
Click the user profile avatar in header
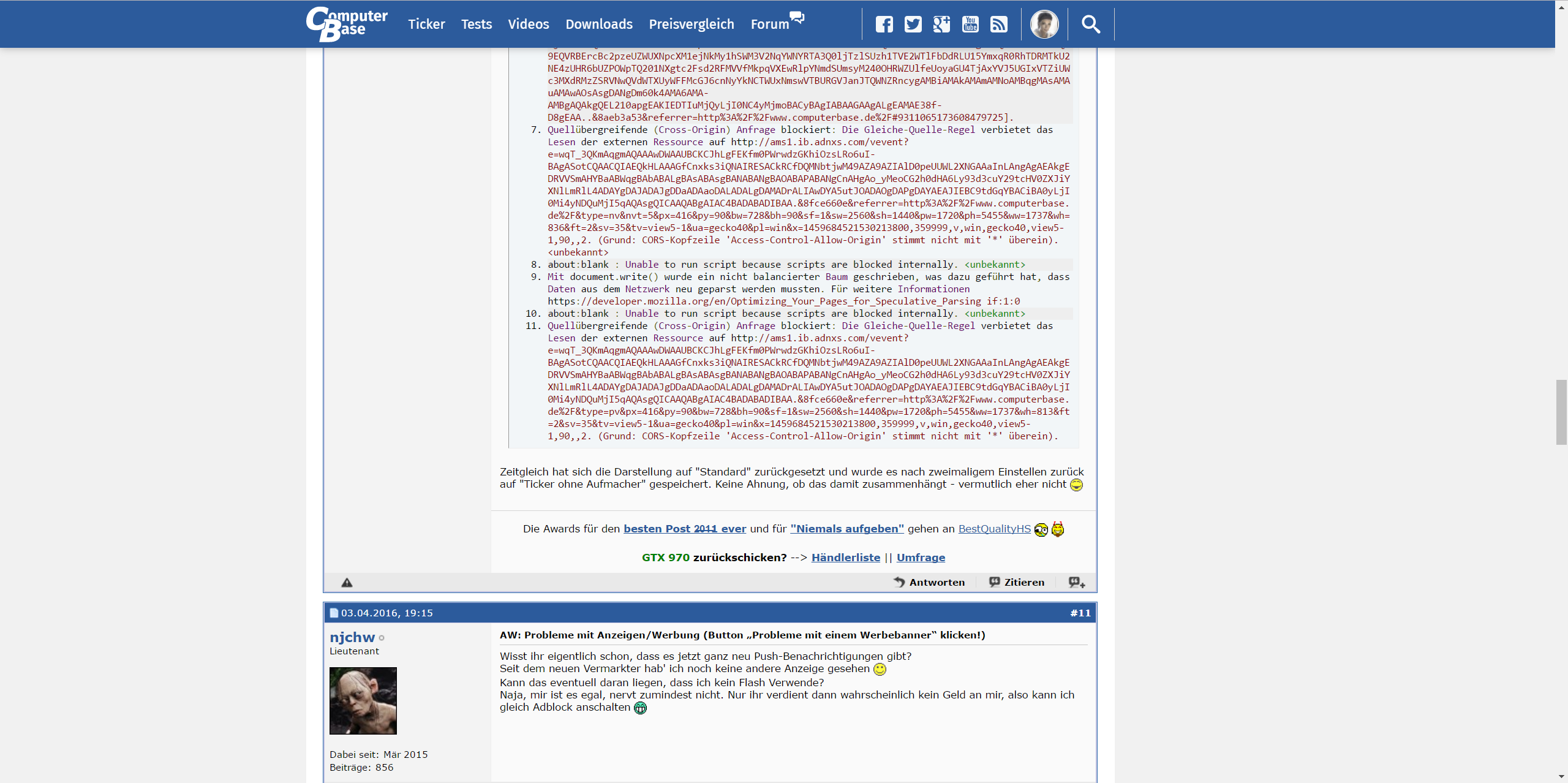coord(1044,25)
